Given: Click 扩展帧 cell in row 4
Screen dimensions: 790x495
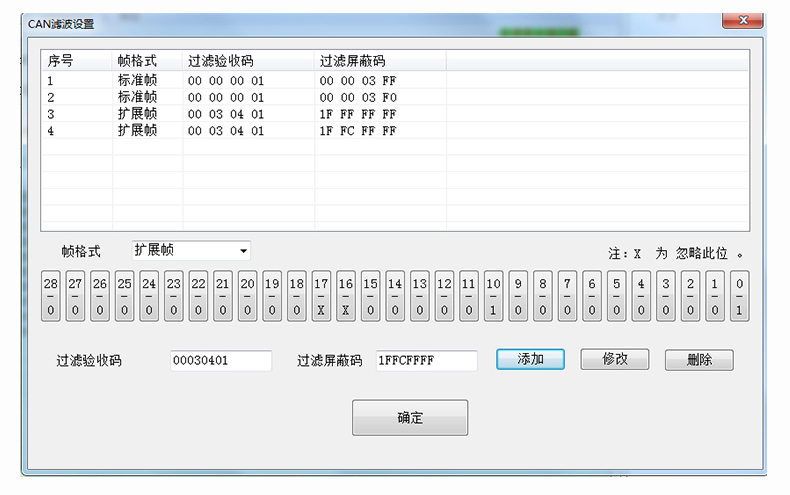Looking at the screenshot, I should [137, 130].
